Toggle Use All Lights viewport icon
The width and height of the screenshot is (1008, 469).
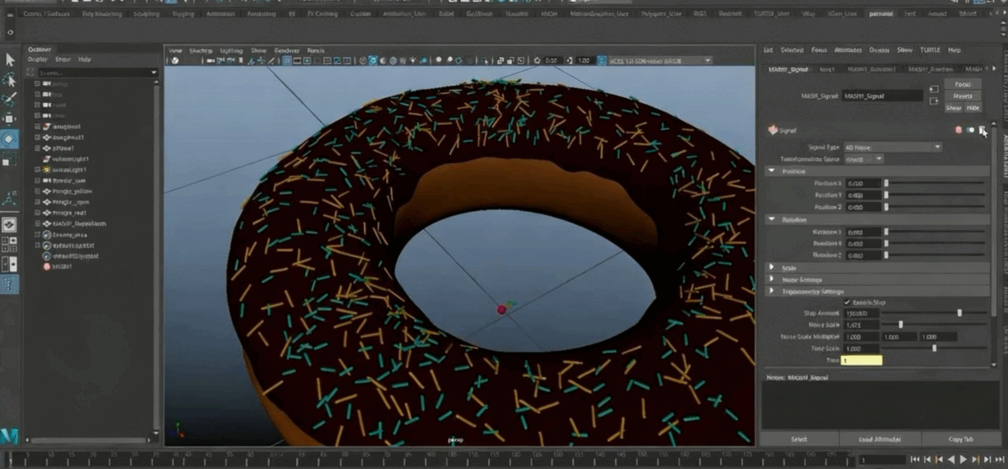tap(413, 60)
